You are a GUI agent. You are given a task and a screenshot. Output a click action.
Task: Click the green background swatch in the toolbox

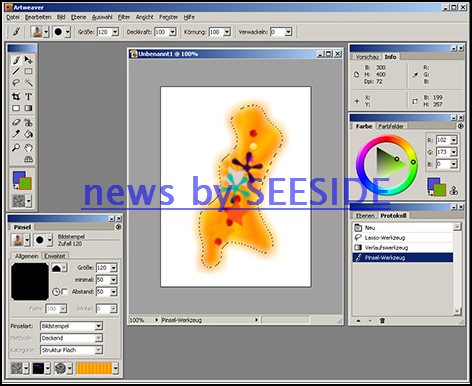click(26, 185)
